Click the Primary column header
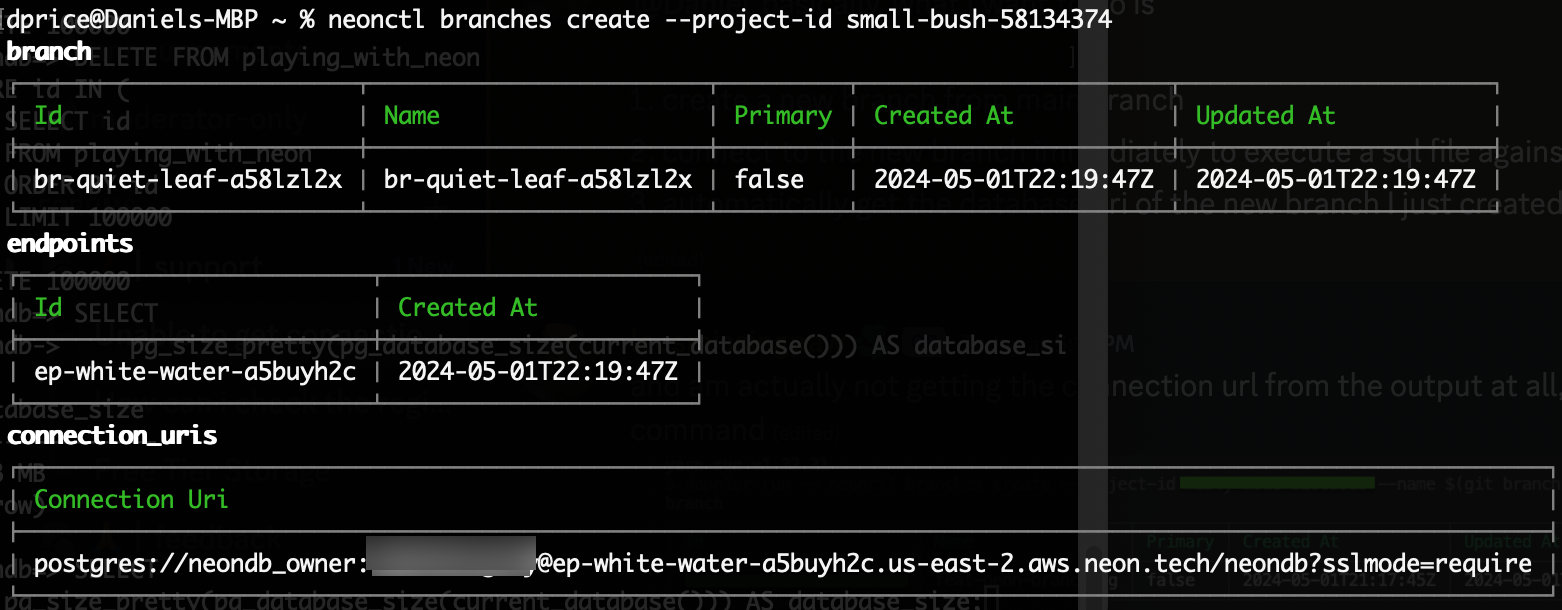Image resolution: width=1562 pixels, height=610 pixels. [783, 116]
